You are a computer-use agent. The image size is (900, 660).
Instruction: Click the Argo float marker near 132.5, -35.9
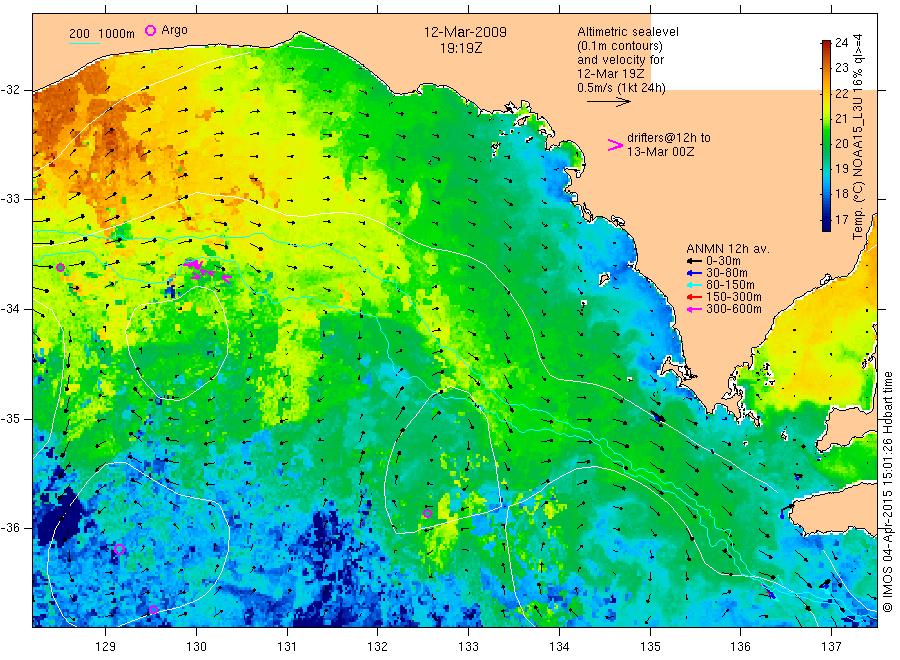tap(428, 514)
